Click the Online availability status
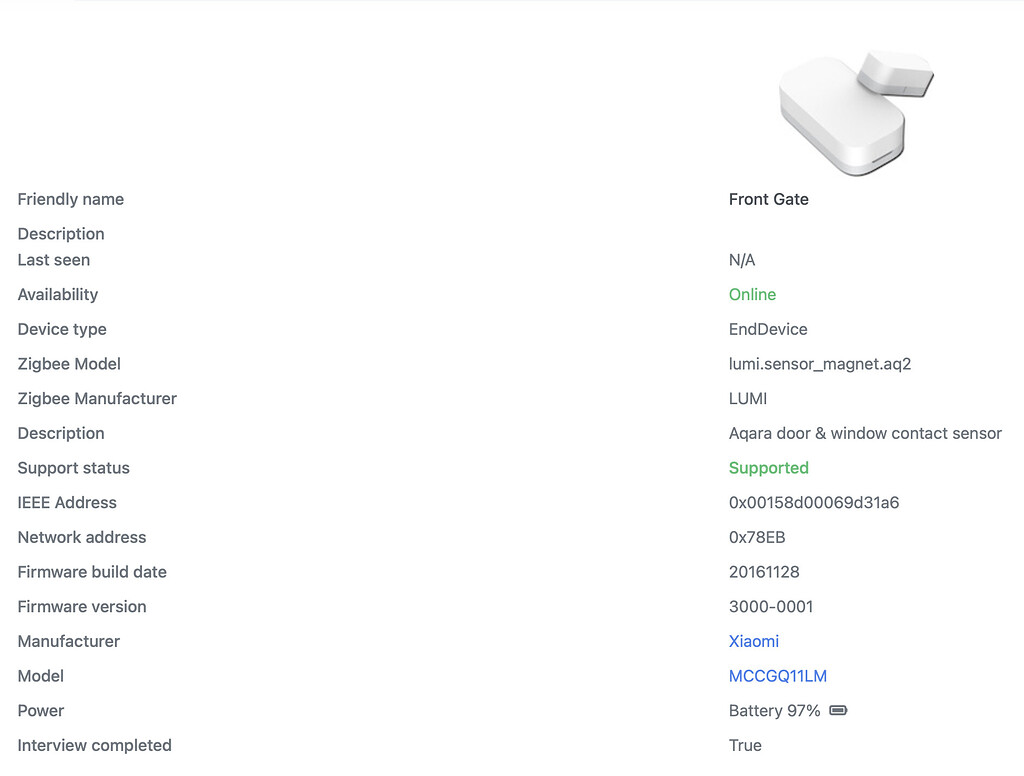The width and height of the screenshot is (1024, 776). (x=752, y=294)
